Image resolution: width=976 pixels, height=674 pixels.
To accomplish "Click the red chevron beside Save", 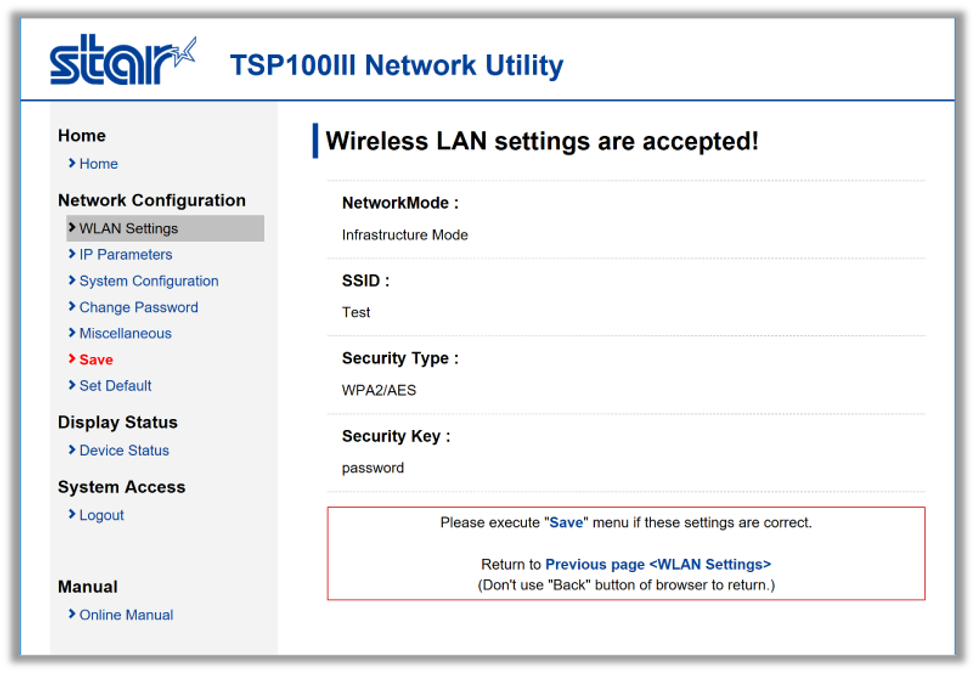I will click(72, 359).
